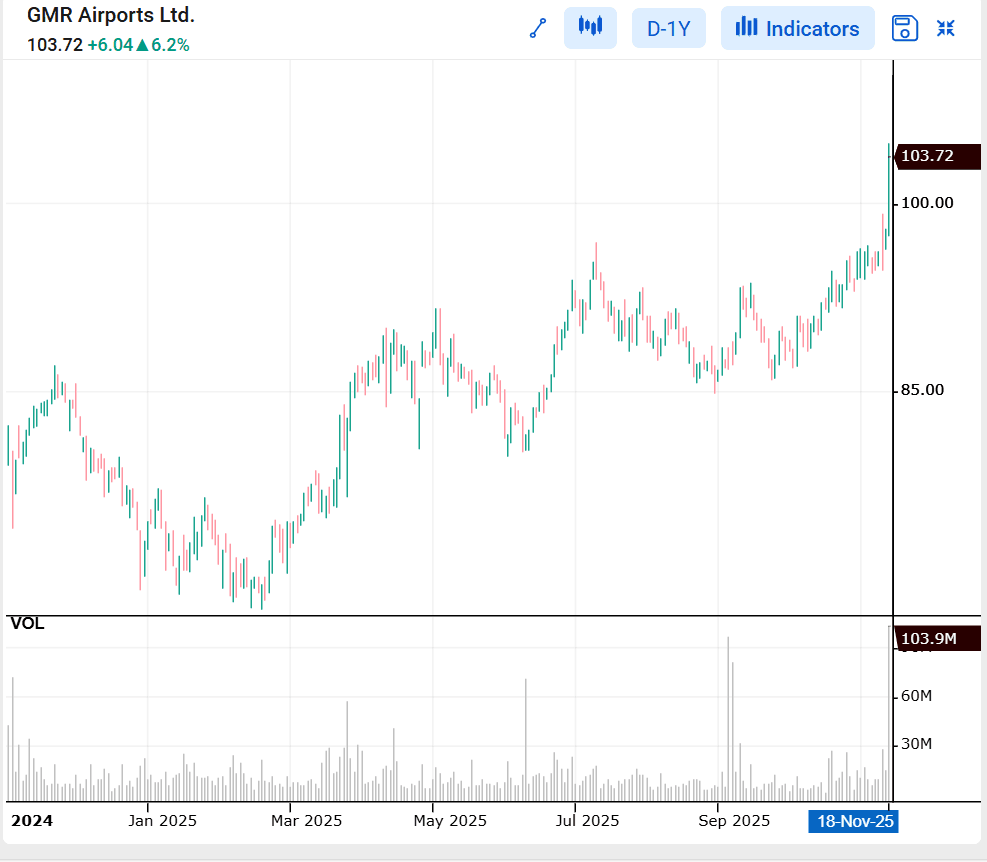This screenshot has height=862, width=987.
Task: Open the D-1Y timeframe dropdown
Action: pos(668,28)
